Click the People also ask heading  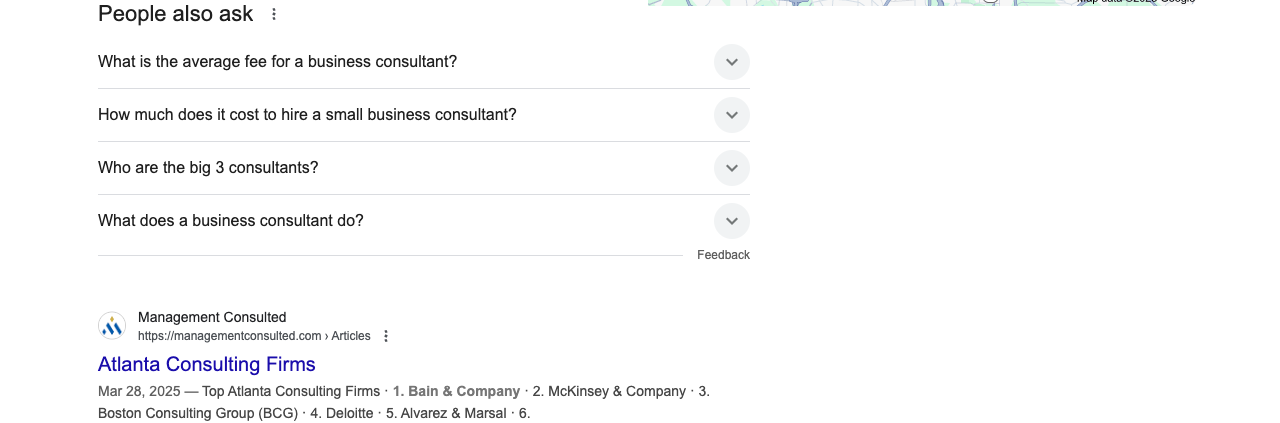[x=176, y=14]
